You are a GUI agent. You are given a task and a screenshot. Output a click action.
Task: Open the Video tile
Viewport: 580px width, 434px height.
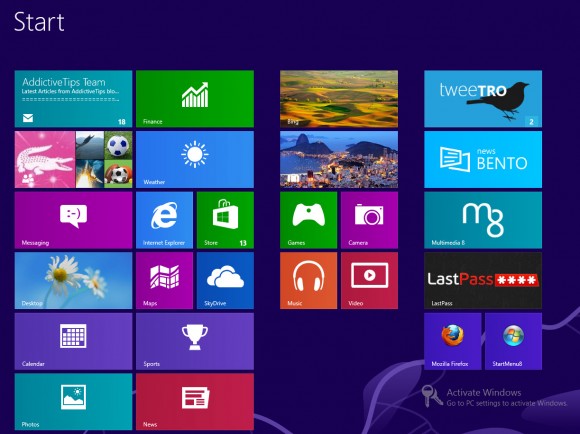tap(369, 280)
